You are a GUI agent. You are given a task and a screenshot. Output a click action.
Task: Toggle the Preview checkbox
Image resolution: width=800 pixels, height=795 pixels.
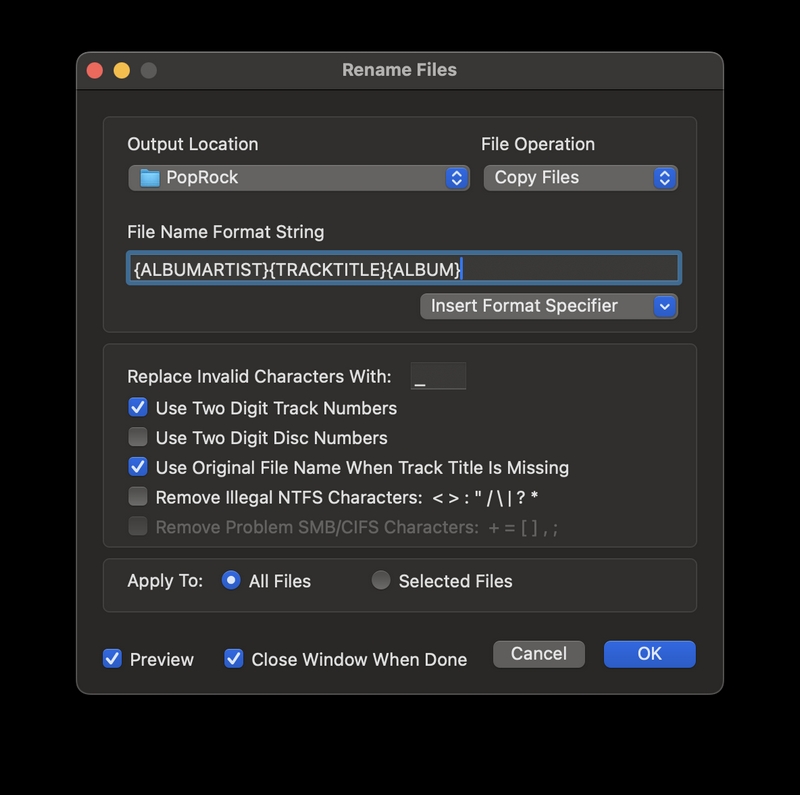(112, 659)
